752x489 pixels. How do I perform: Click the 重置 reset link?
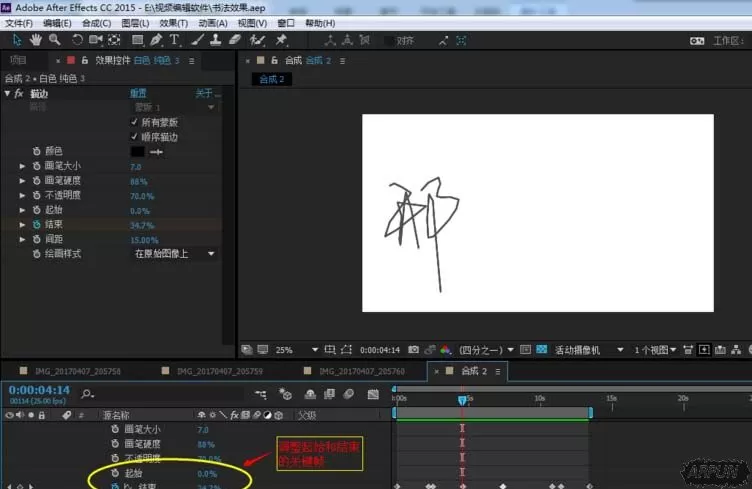[138, 93]
